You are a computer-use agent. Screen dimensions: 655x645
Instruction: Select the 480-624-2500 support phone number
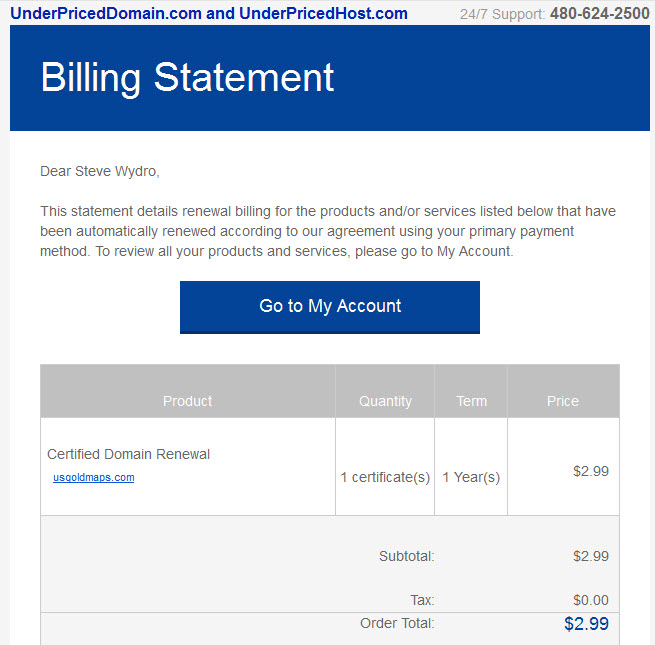599,14
